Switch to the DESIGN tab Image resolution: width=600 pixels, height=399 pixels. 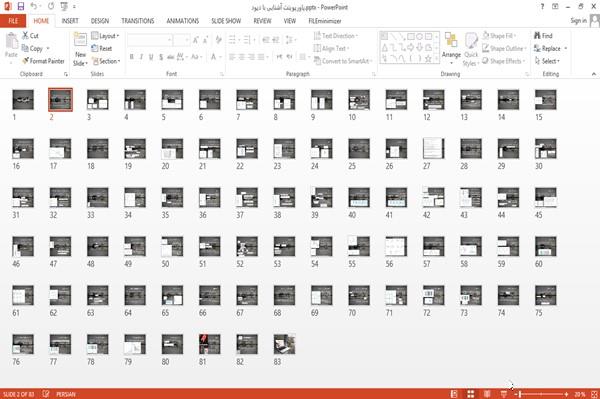(100, 21)
